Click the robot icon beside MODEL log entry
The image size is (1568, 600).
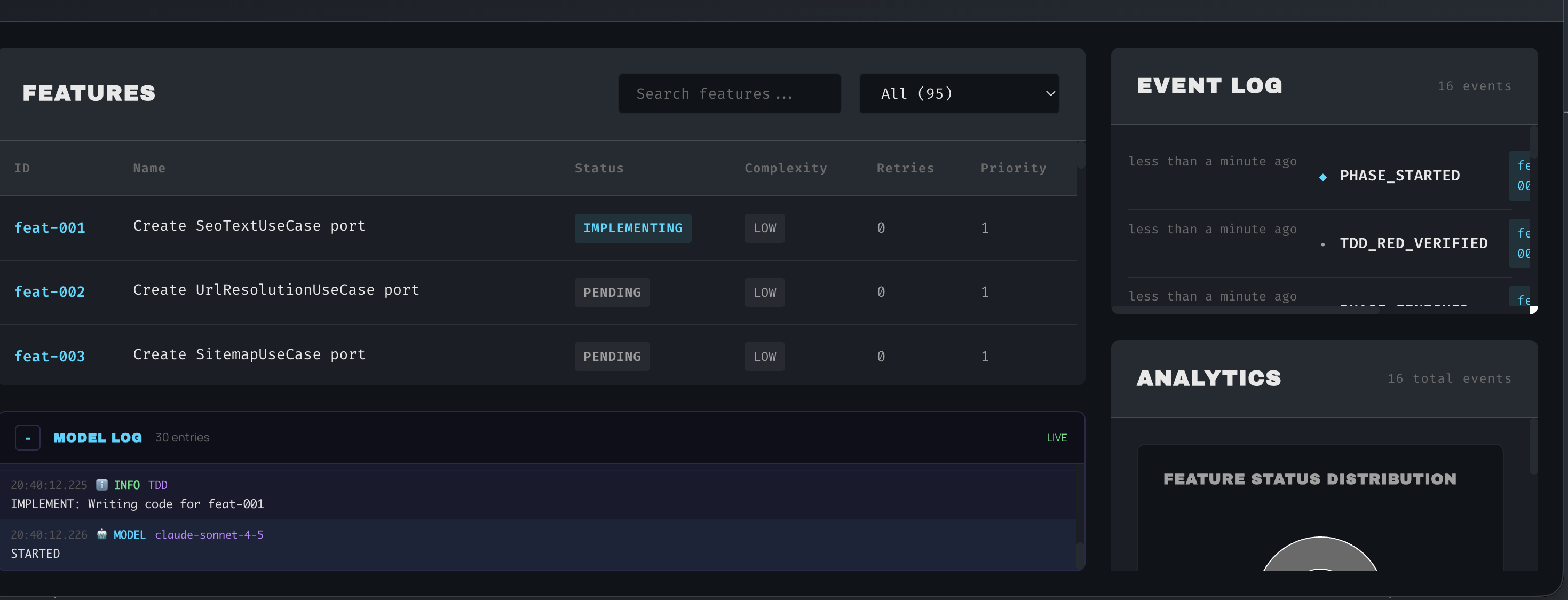click(x=101, y=534)
